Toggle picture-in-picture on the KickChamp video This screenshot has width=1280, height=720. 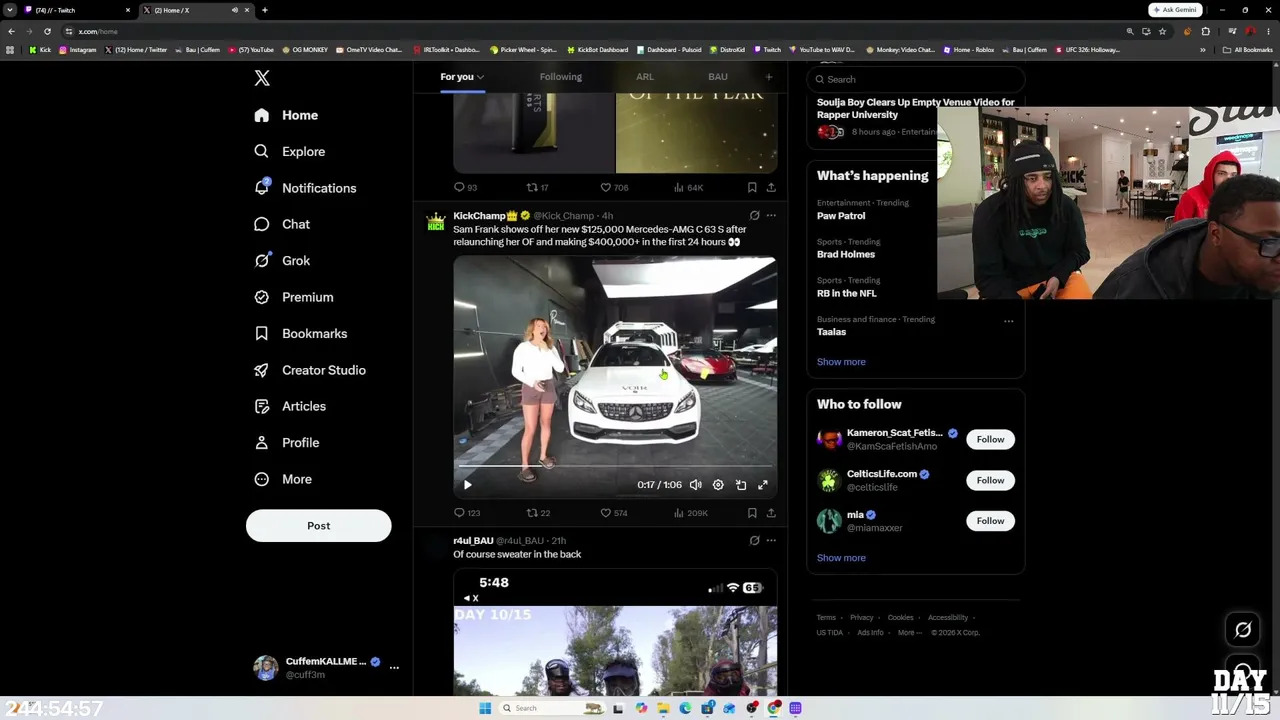click(741, 485)
